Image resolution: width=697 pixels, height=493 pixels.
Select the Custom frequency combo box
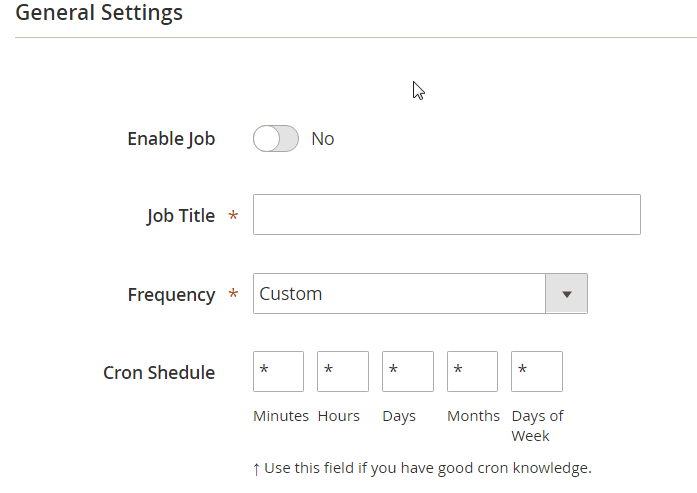pyautogui.click(x=399, y=294)
